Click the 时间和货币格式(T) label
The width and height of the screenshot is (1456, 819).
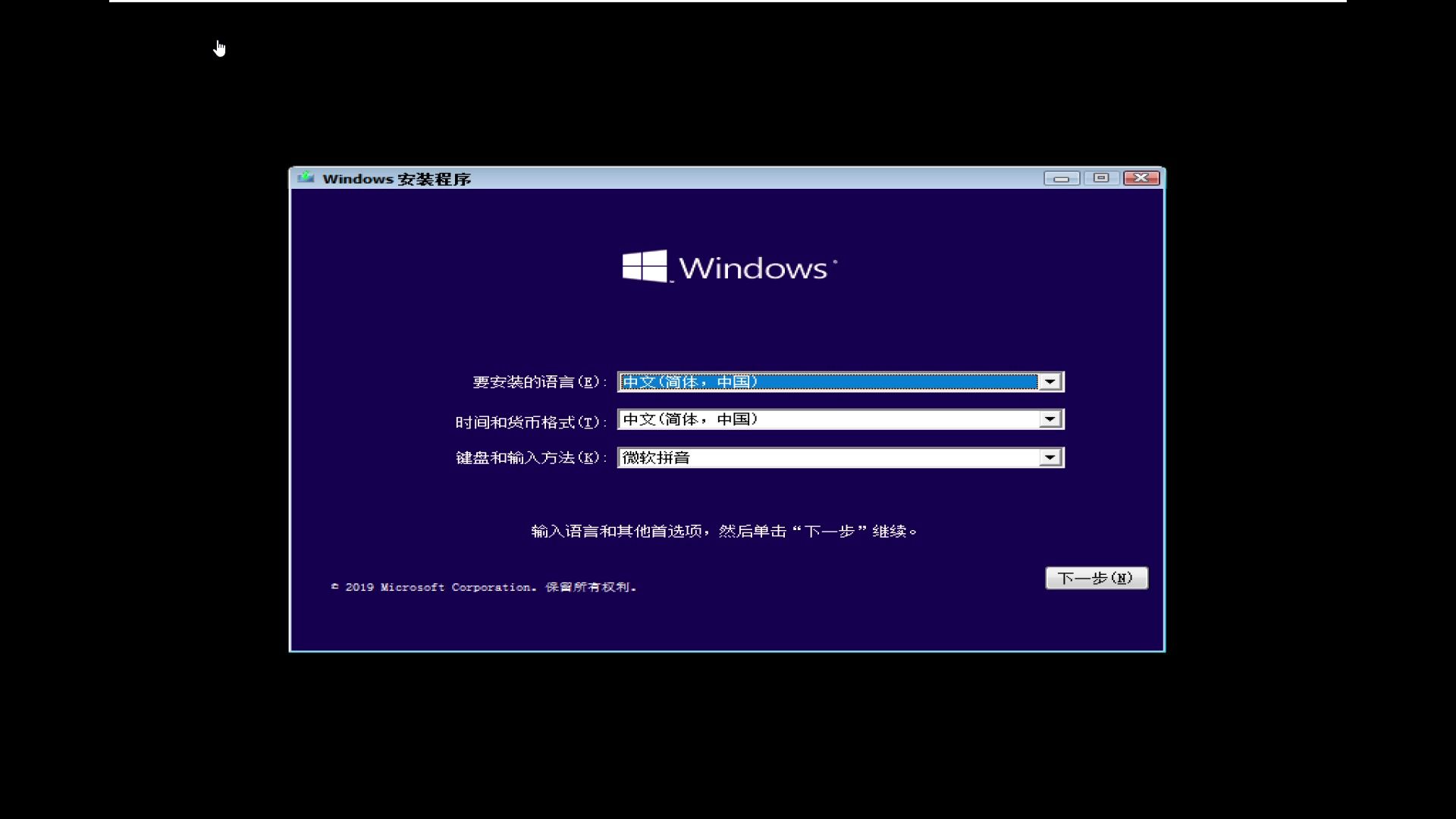pos(531,422)
